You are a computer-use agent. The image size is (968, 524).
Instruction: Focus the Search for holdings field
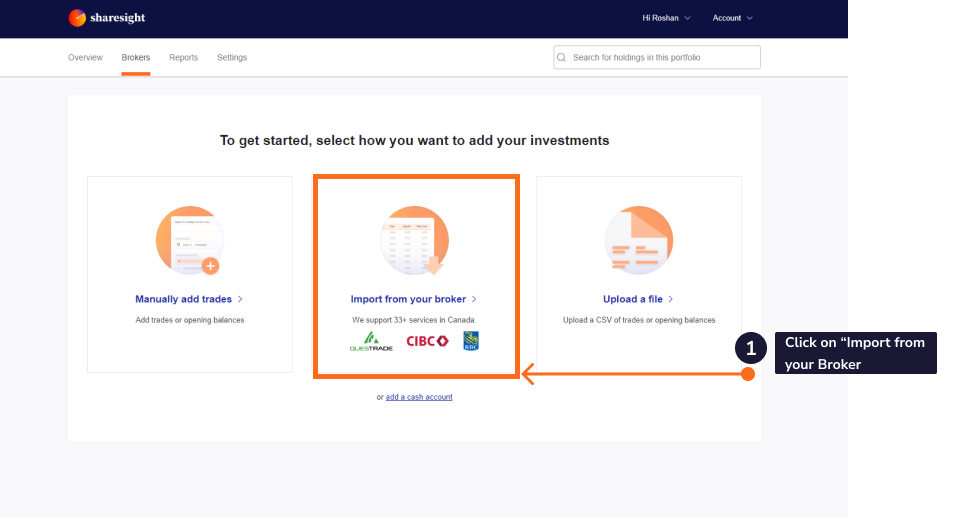coord(657,57)
